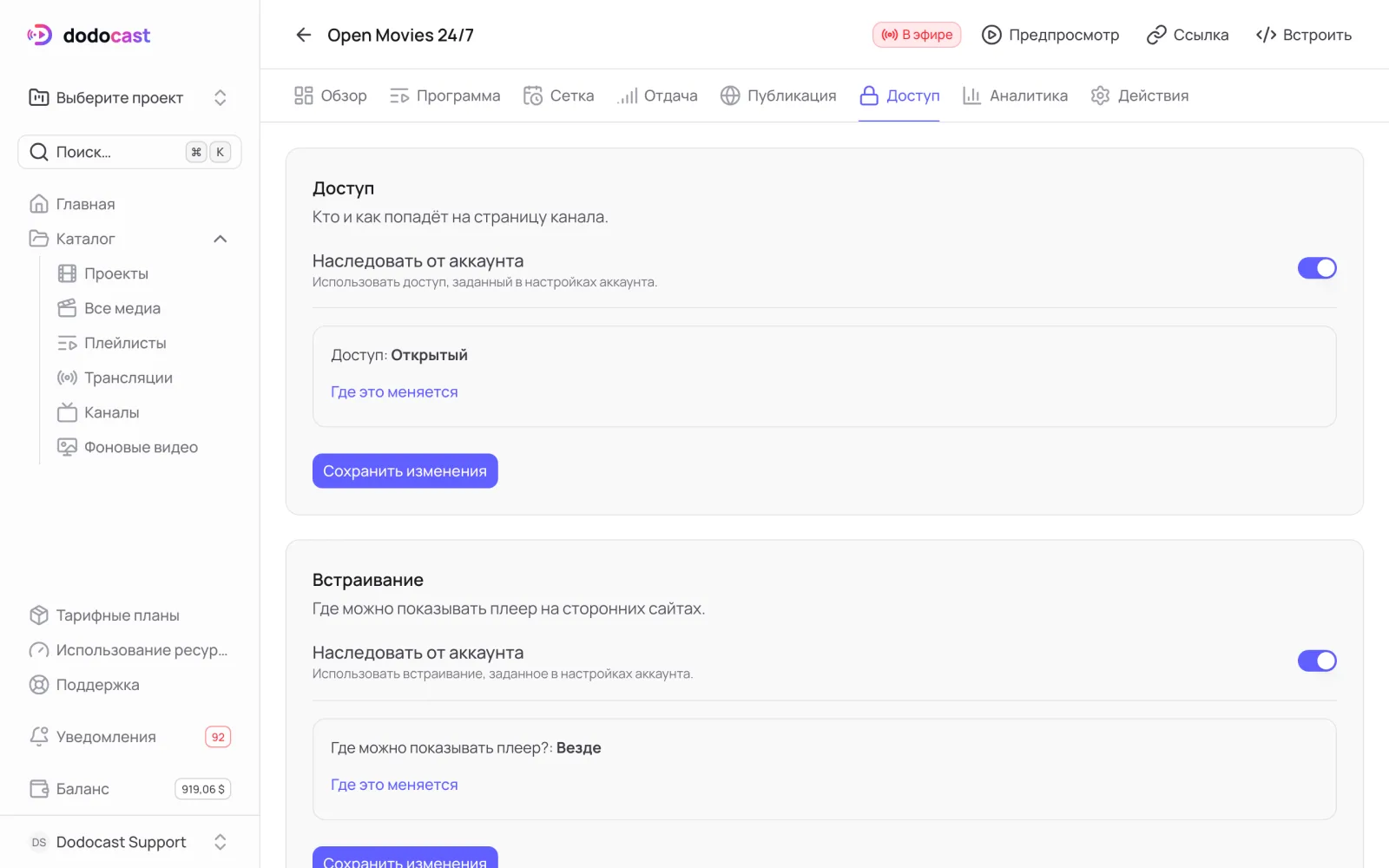The width and height of the screenshot is (1389, 868).
Task: Go to Главная home page
Action: (129, 204)
